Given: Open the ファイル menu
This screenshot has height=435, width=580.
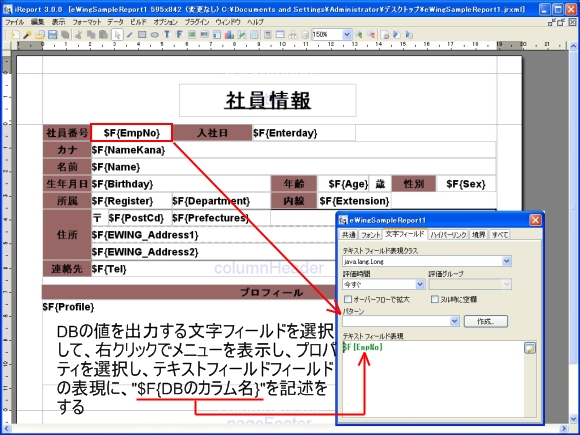Looking at the screenshot, I should (x=14, y=22).
